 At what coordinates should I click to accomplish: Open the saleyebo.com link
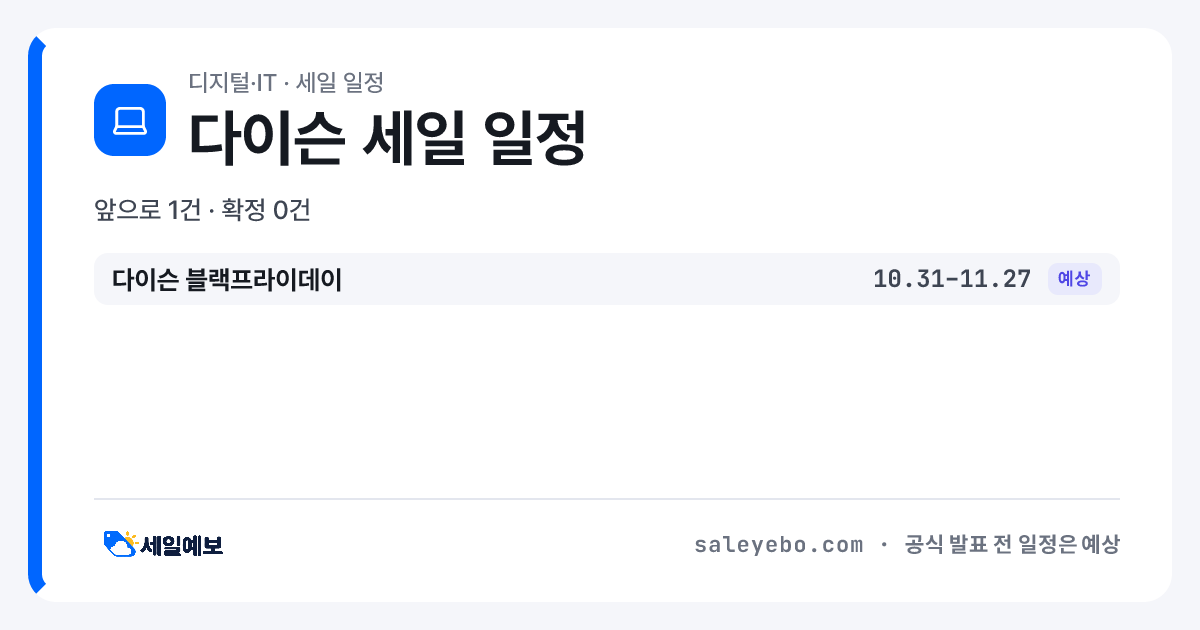pyautogui.click(x=778, y=545)
